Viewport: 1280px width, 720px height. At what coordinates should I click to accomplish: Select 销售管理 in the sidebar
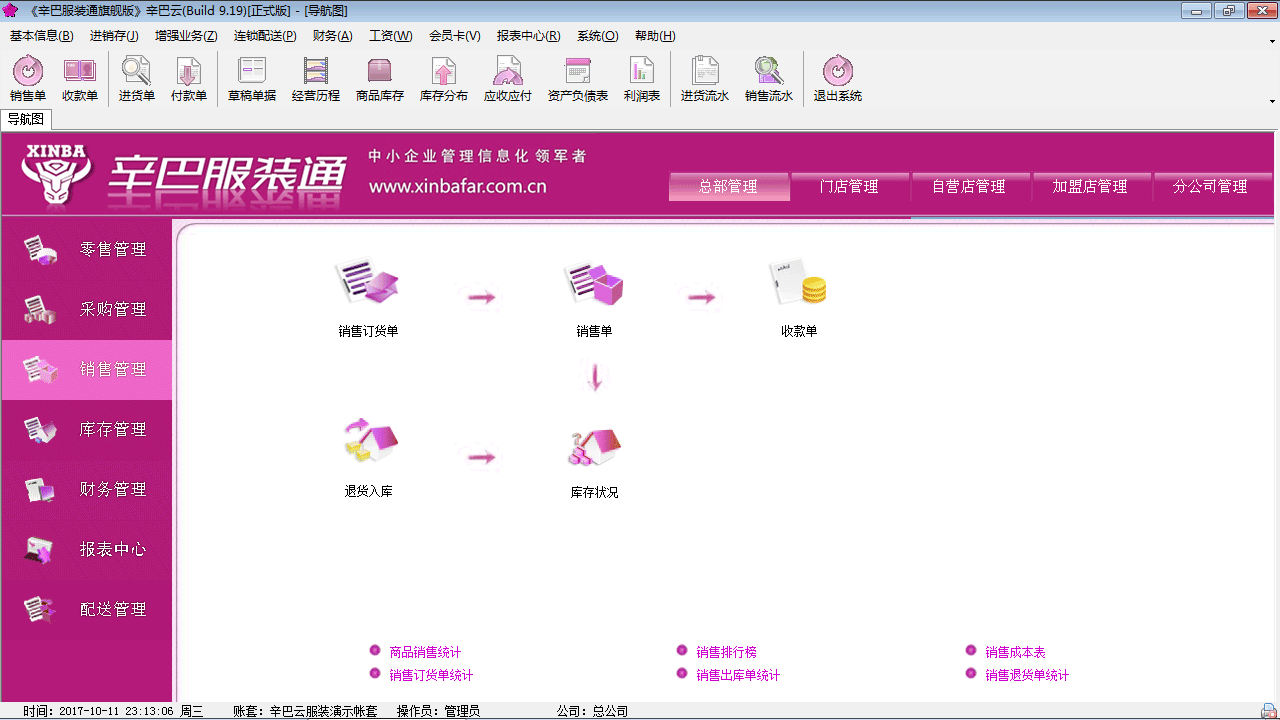pyautogui.click(x=87, y=370)
